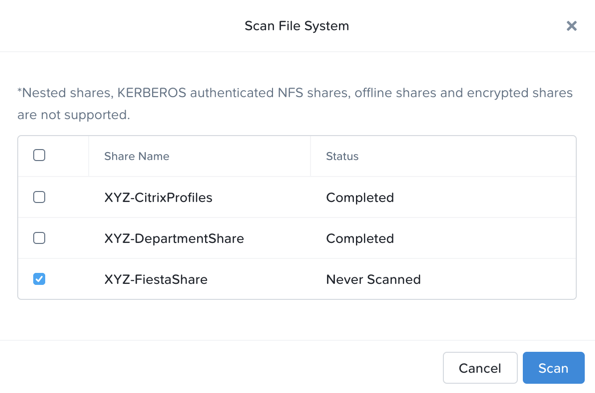Click the Scan button
595x393 pixels.
click(554, 368)
